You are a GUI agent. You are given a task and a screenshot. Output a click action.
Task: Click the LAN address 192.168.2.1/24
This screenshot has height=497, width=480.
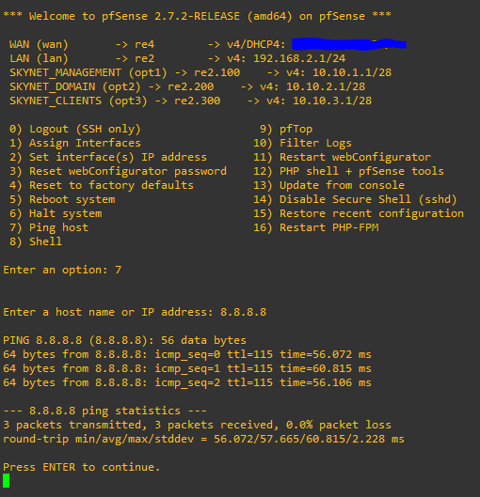[299, 59]
